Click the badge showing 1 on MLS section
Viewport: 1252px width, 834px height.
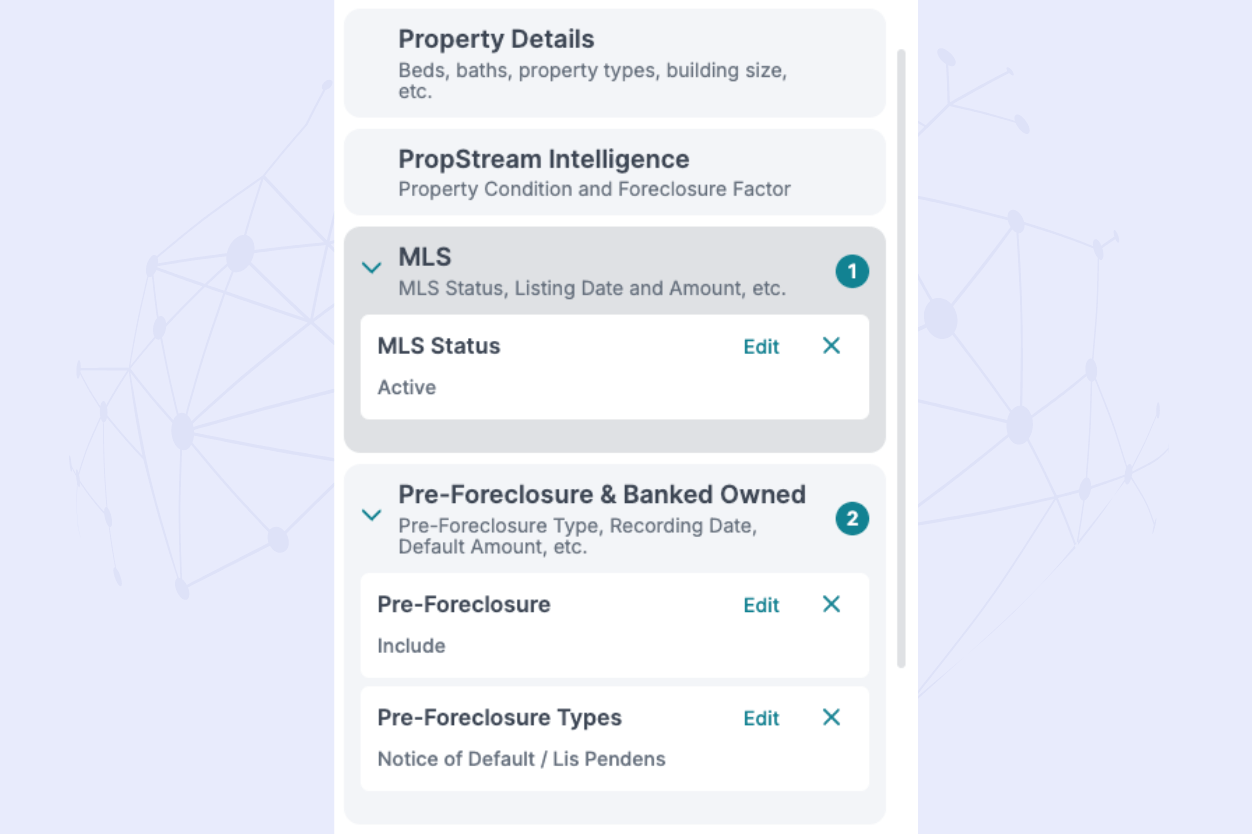[x=852, y=270]
